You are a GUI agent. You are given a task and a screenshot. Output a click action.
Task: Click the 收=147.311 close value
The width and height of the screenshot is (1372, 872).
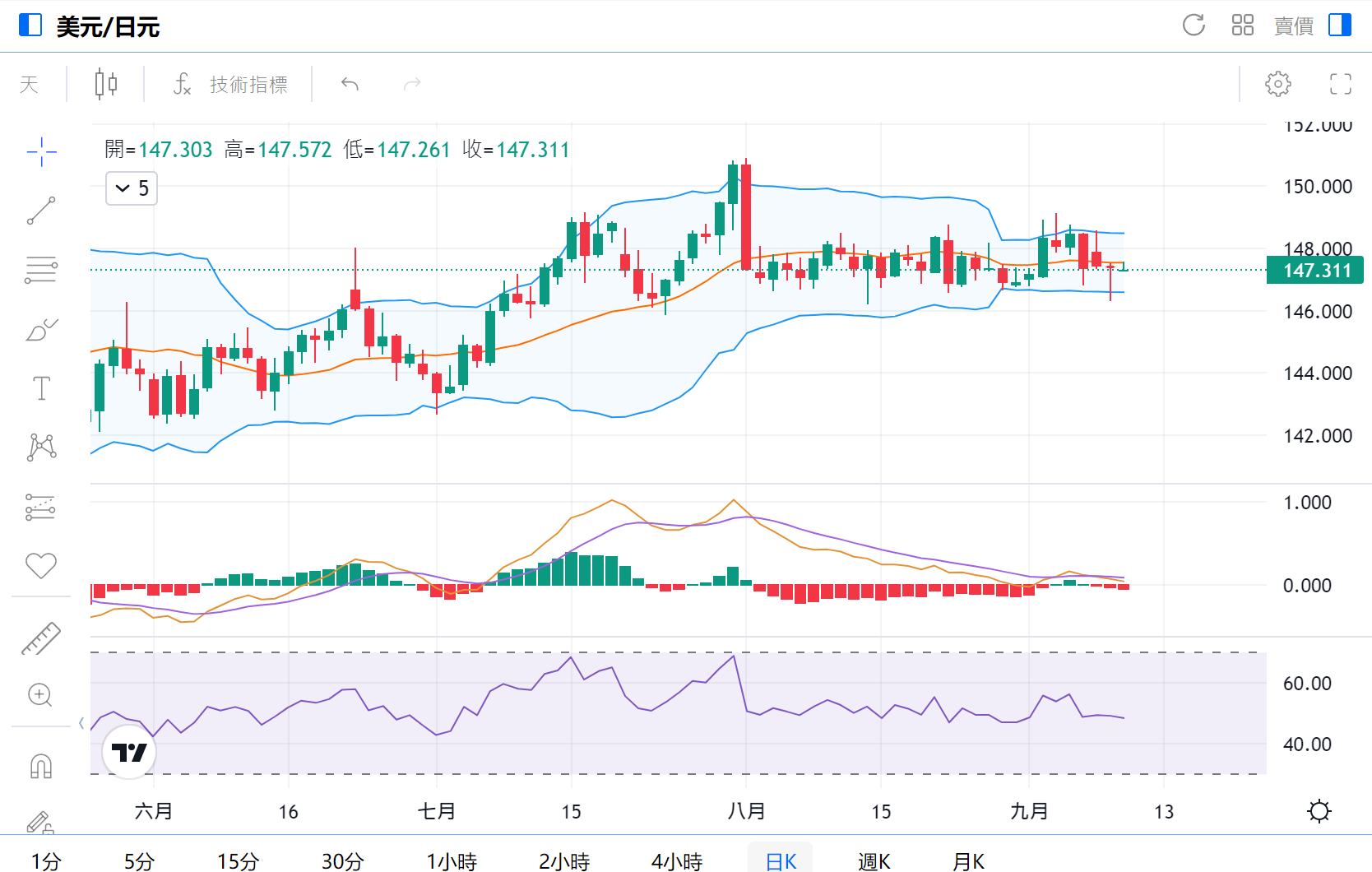click(516, 150)
